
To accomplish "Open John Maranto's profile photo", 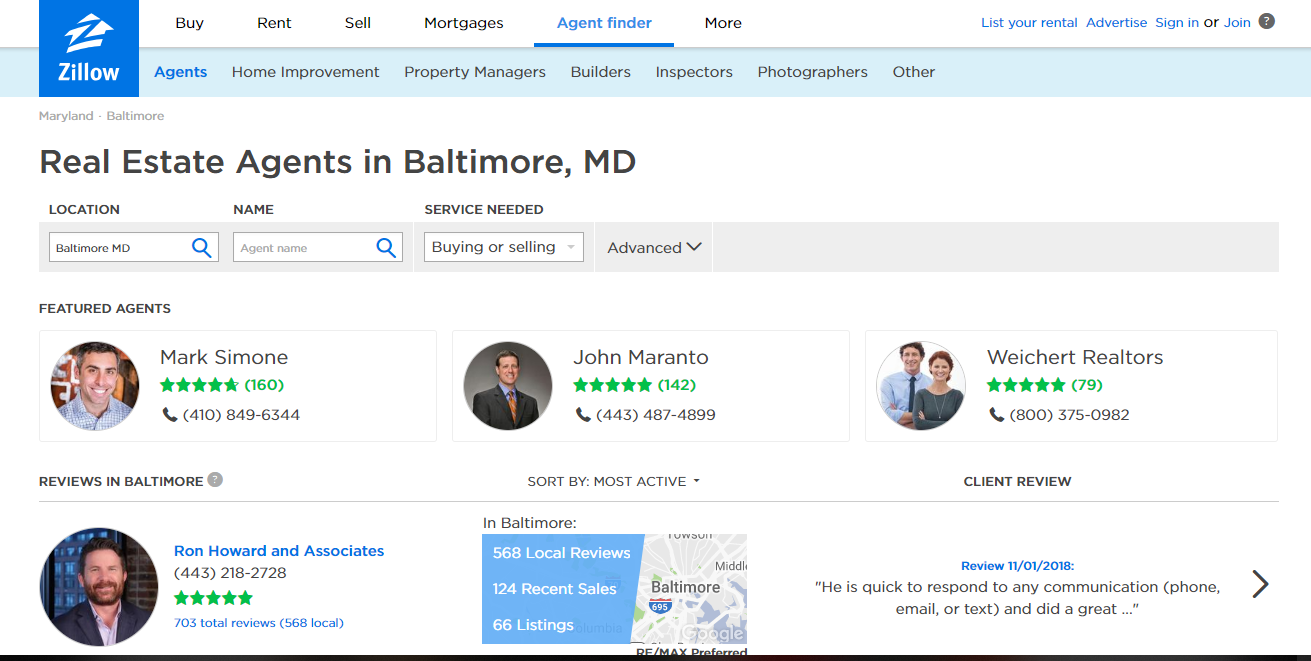I will click(508, 386).
